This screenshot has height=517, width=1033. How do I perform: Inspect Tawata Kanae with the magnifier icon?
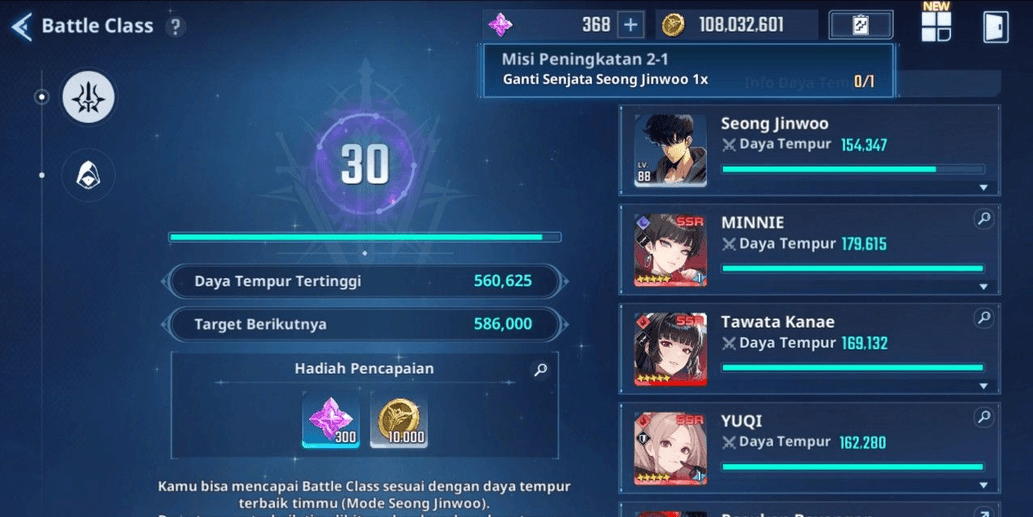(984, 318)
